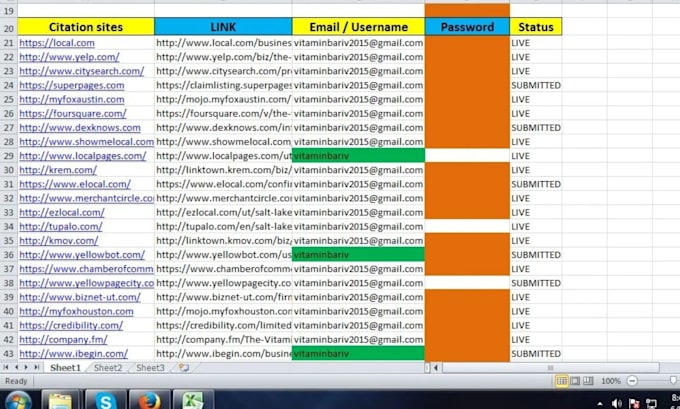
Task: Open https://foursquare.com/ link
Action: pyautogui.click(x=73, y=114)
